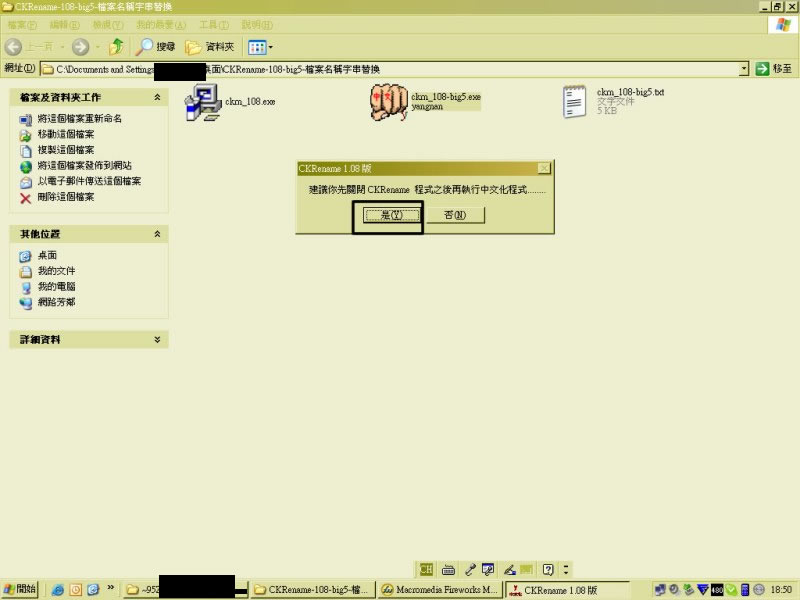The width and height of the screenshot is (800, 600).
Task: Open 我的電腦 from other places
Action: pyautogui.click(x=56, y=287)
